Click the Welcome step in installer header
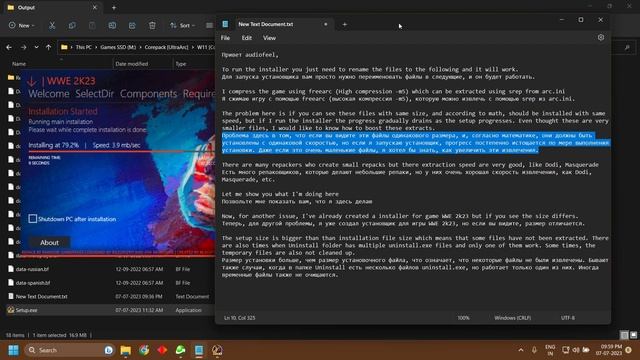 [49, 94]
